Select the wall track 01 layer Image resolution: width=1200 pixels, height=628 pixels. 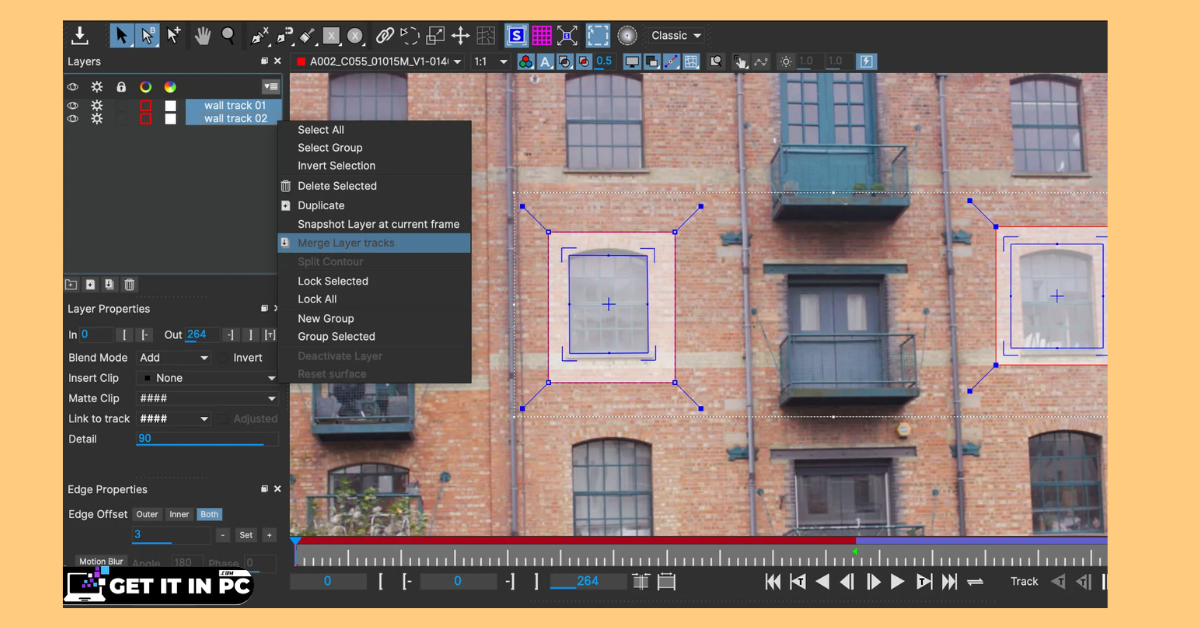[234, 105]
